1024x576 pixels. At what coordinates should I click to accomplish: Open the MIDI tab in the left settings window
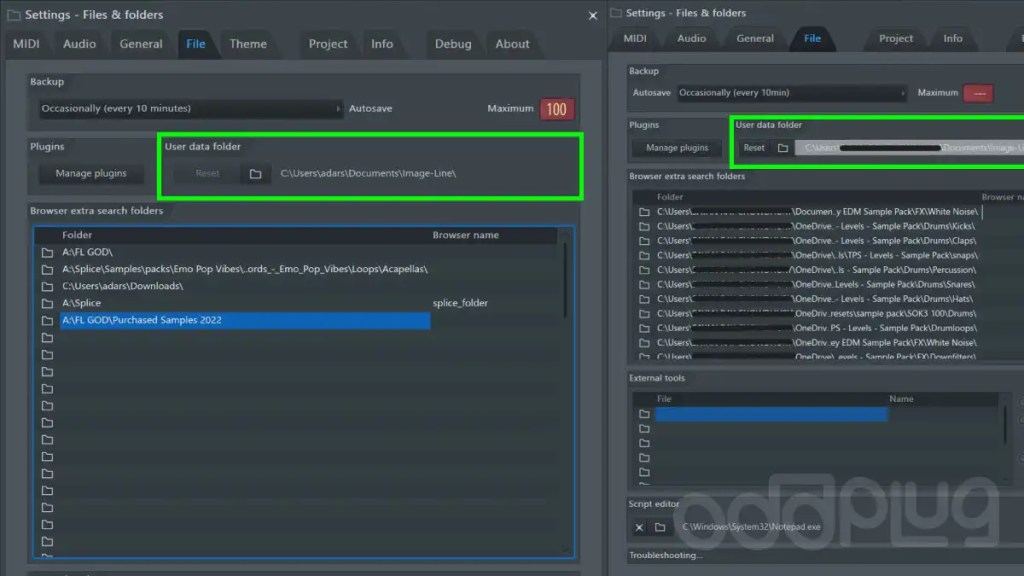[x=26, y=44]
